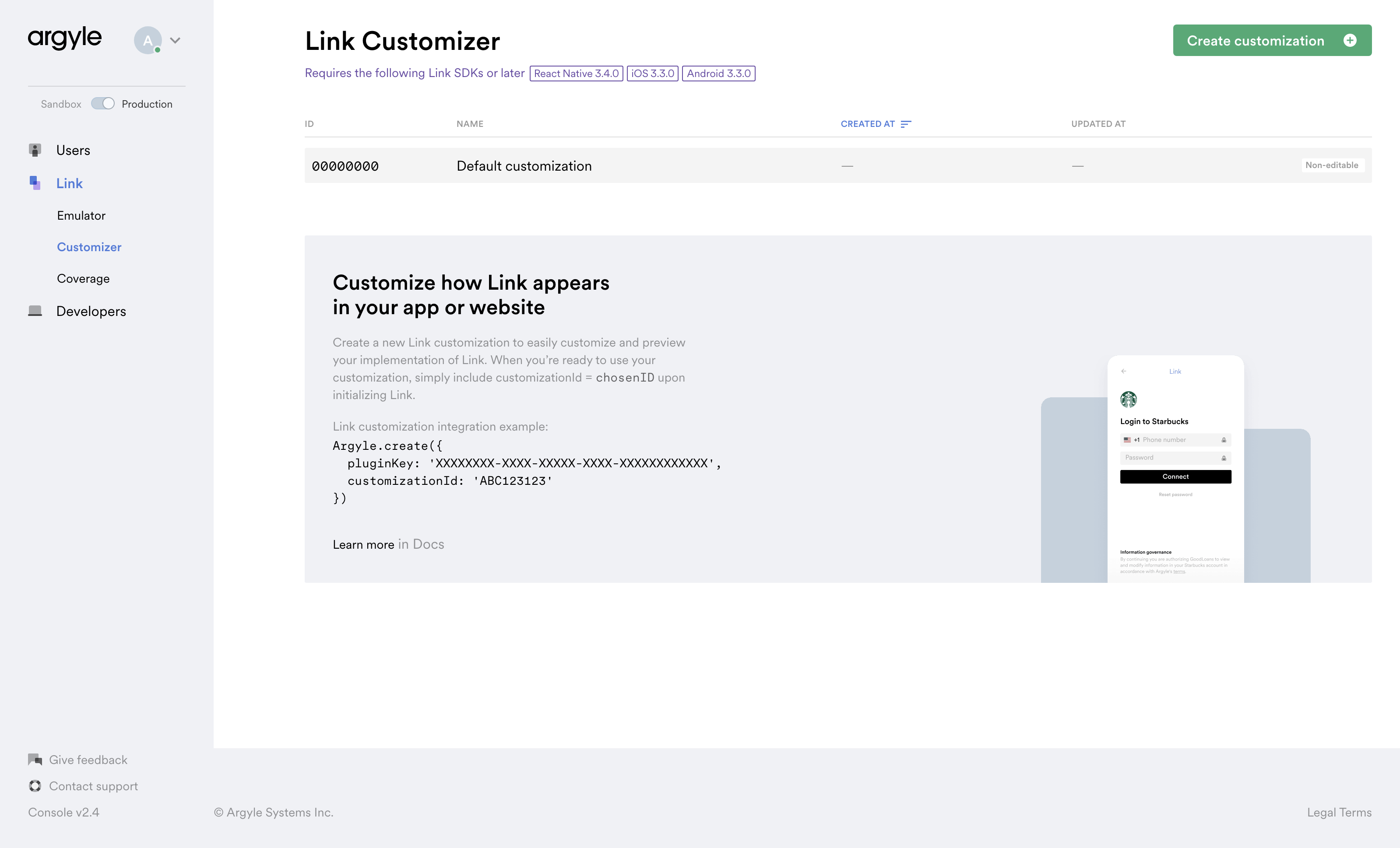Click the Give feedback chat icon

[x=35, y=760]
